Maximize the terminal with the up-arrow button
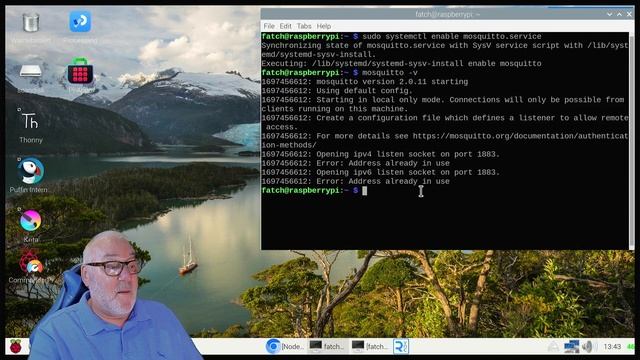This screenshot has width=640, height=360. (x=619, y=14)
